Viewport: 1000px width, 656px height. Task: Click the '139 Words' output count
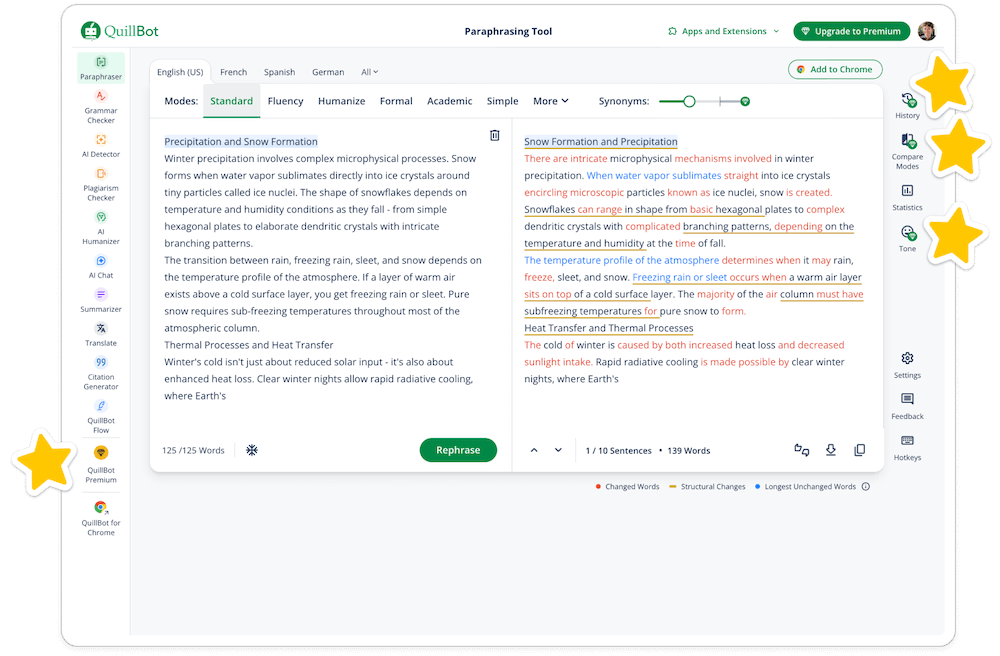[689, 451]
